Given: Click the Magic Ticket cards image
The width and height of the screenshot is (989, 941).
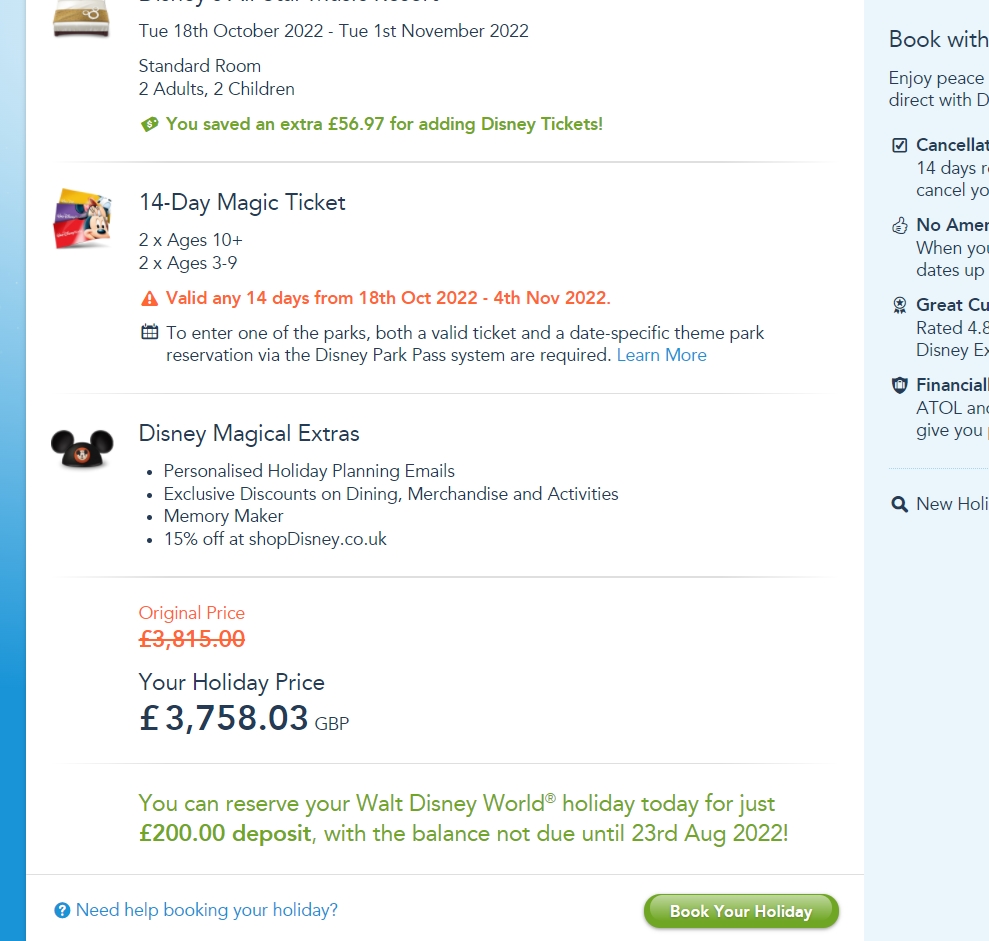Looking at the screenshot, I should pyautogui.click(x=82, y=218).
